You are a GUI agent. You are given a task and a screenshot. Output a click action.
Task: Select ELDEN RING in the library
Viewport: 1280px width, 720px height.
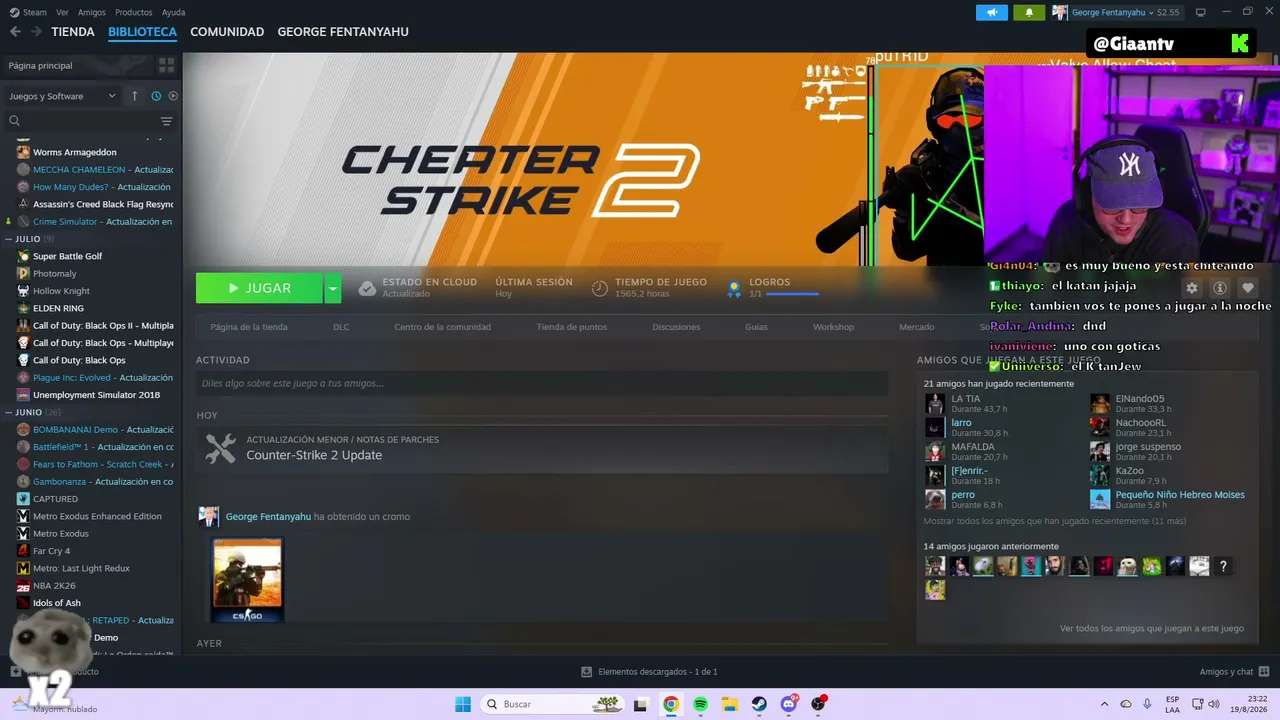coord(58,308)
